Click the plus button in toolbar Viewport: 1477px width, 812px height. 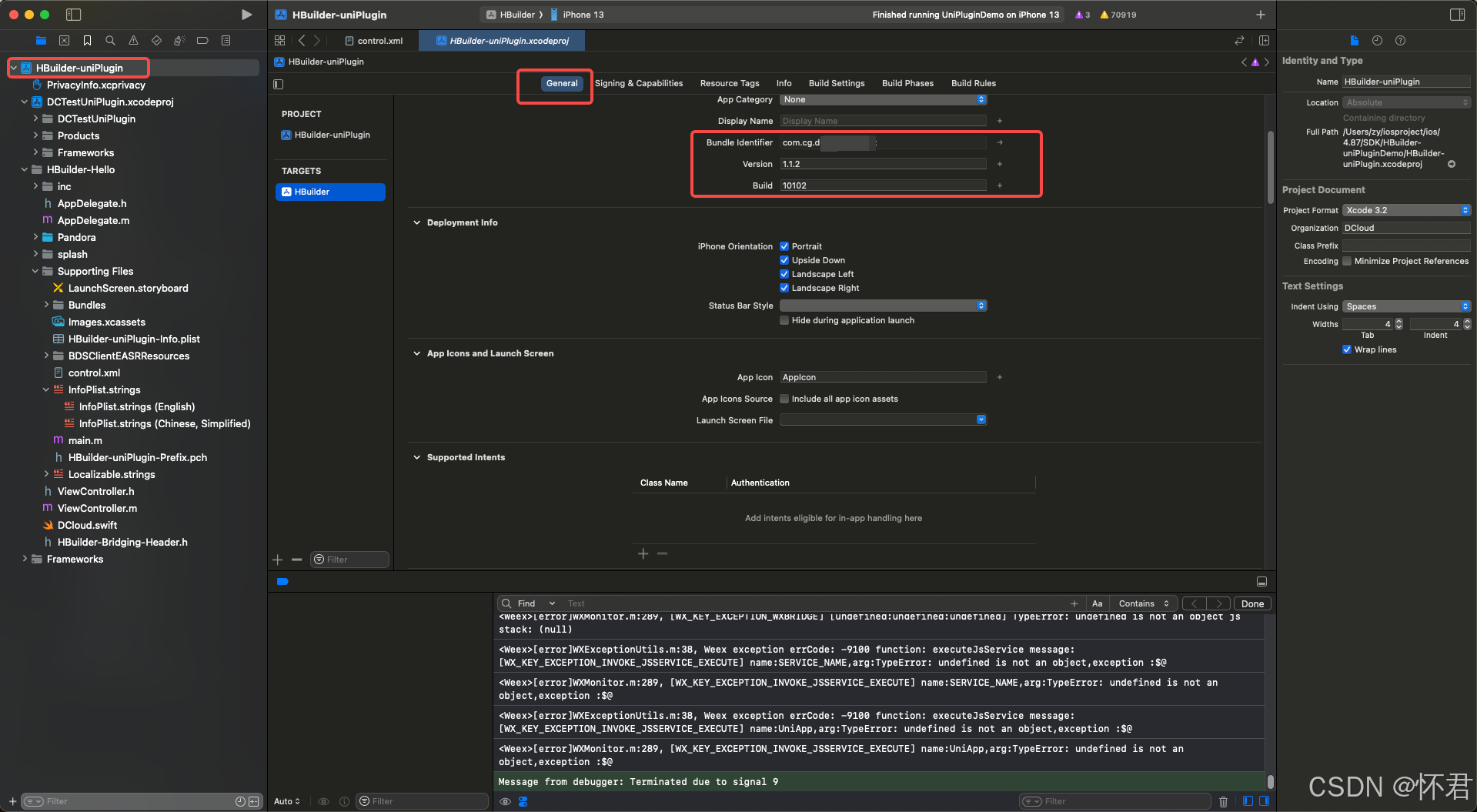tap(1261, 15)
